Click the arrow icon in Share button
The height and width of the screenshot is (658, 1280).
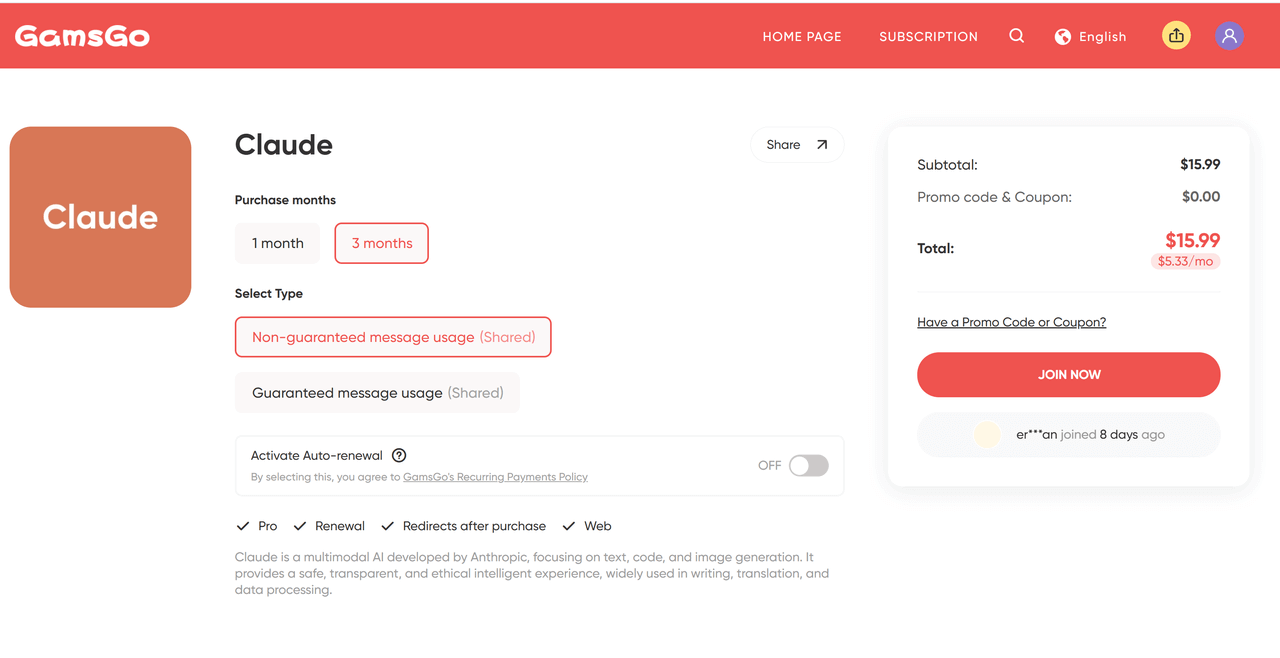tap(822, 145)
